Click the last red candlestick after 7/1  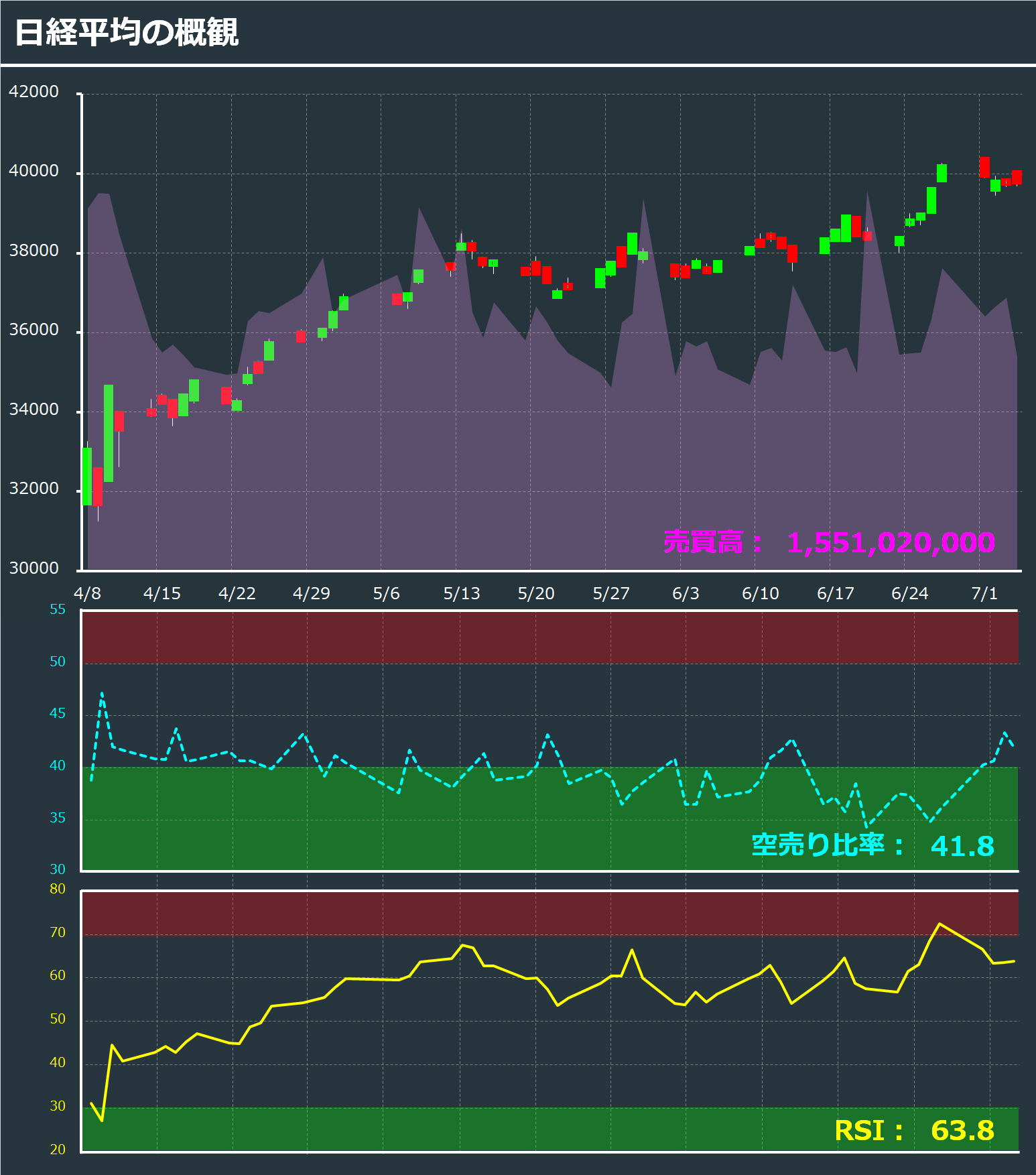pyautogui.click(x=1017, y=177)
